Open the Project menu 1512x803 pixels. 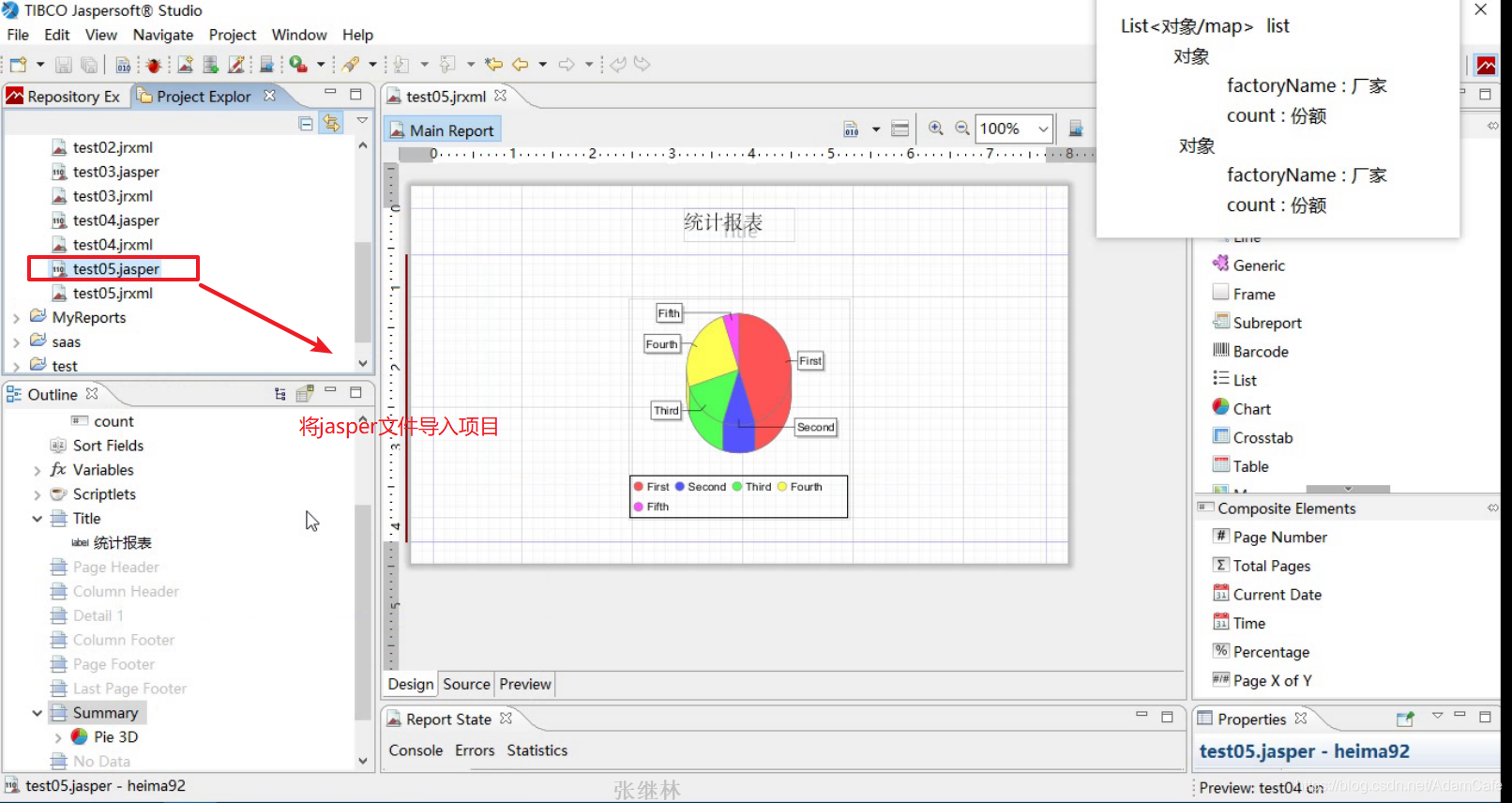[x=233, y=35]
